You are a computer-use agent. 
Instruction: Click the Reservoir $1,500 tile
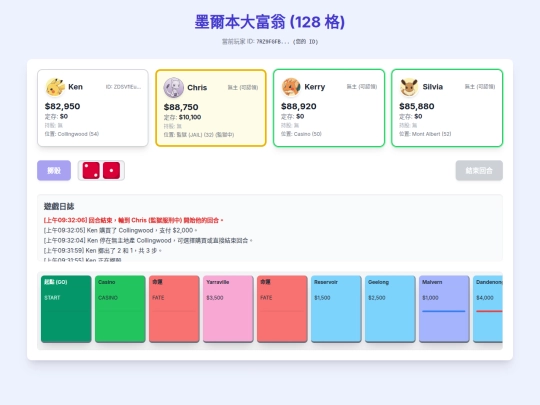[x=336, y=309]
